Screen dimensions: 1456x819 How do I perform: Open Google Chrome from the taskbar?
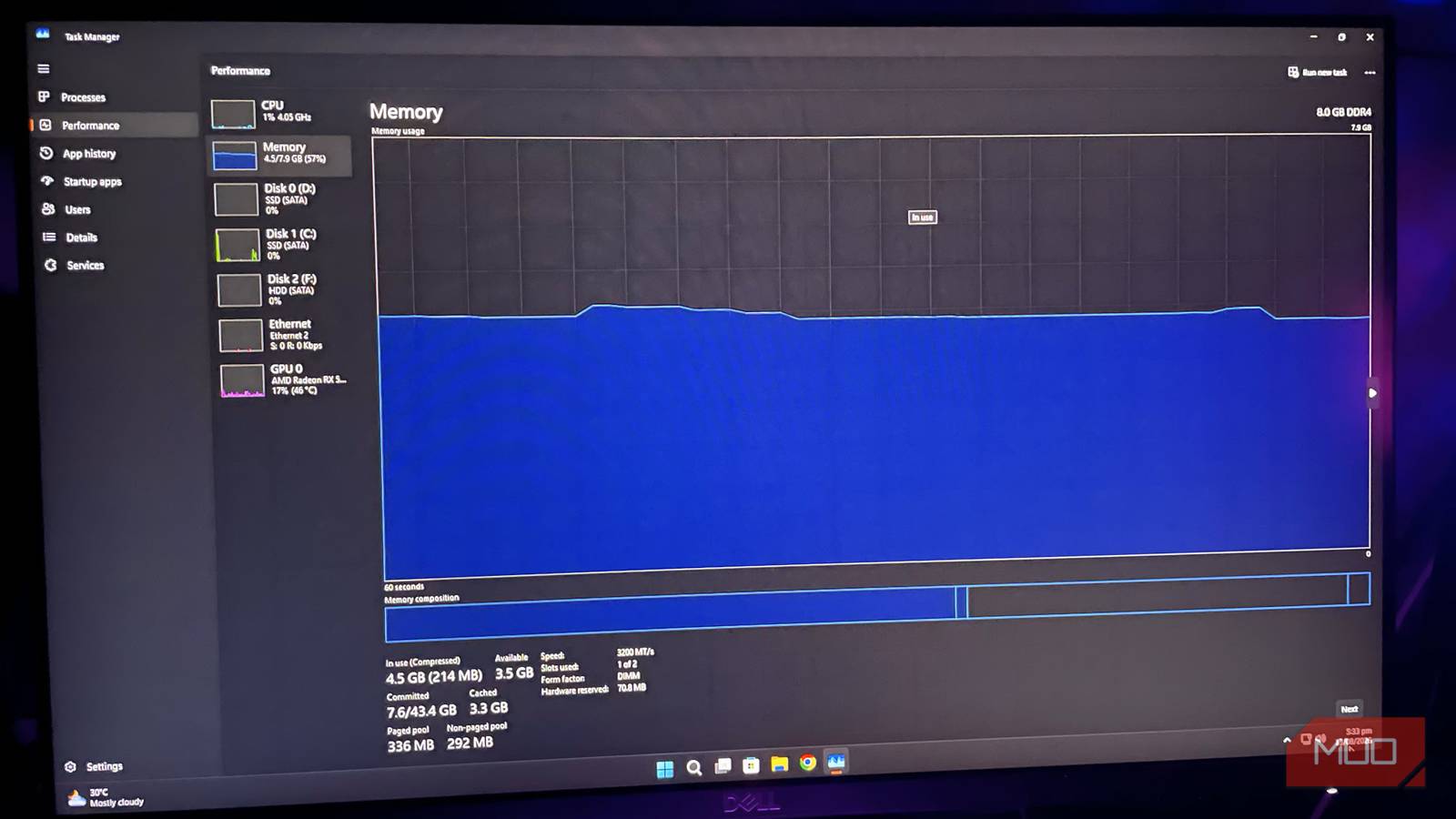[x=807, y=763]
